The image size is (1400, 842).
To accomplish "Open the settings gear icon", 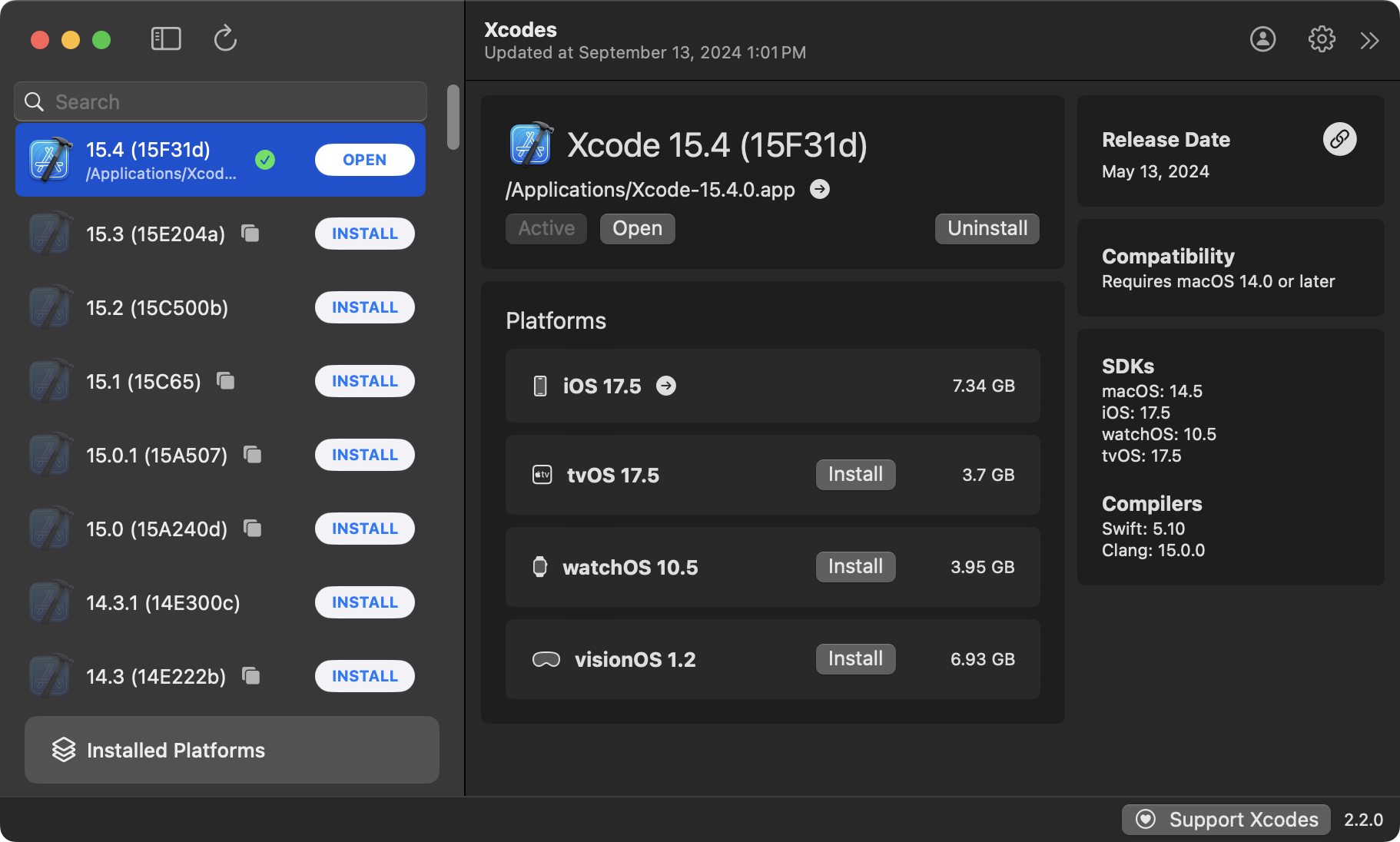I will pyautogui.click(x=1322, y=39).
